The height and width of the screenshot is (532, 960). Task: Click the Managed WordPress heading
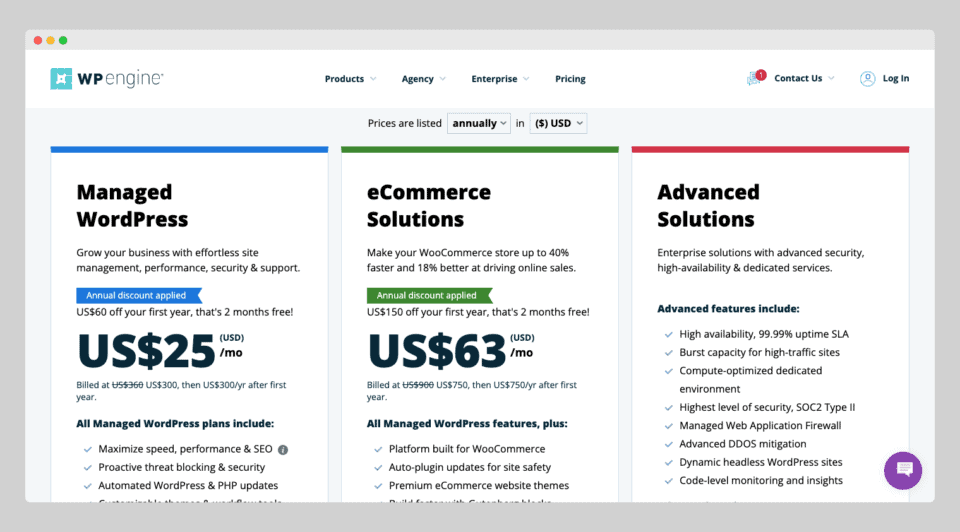click(132, 206)
